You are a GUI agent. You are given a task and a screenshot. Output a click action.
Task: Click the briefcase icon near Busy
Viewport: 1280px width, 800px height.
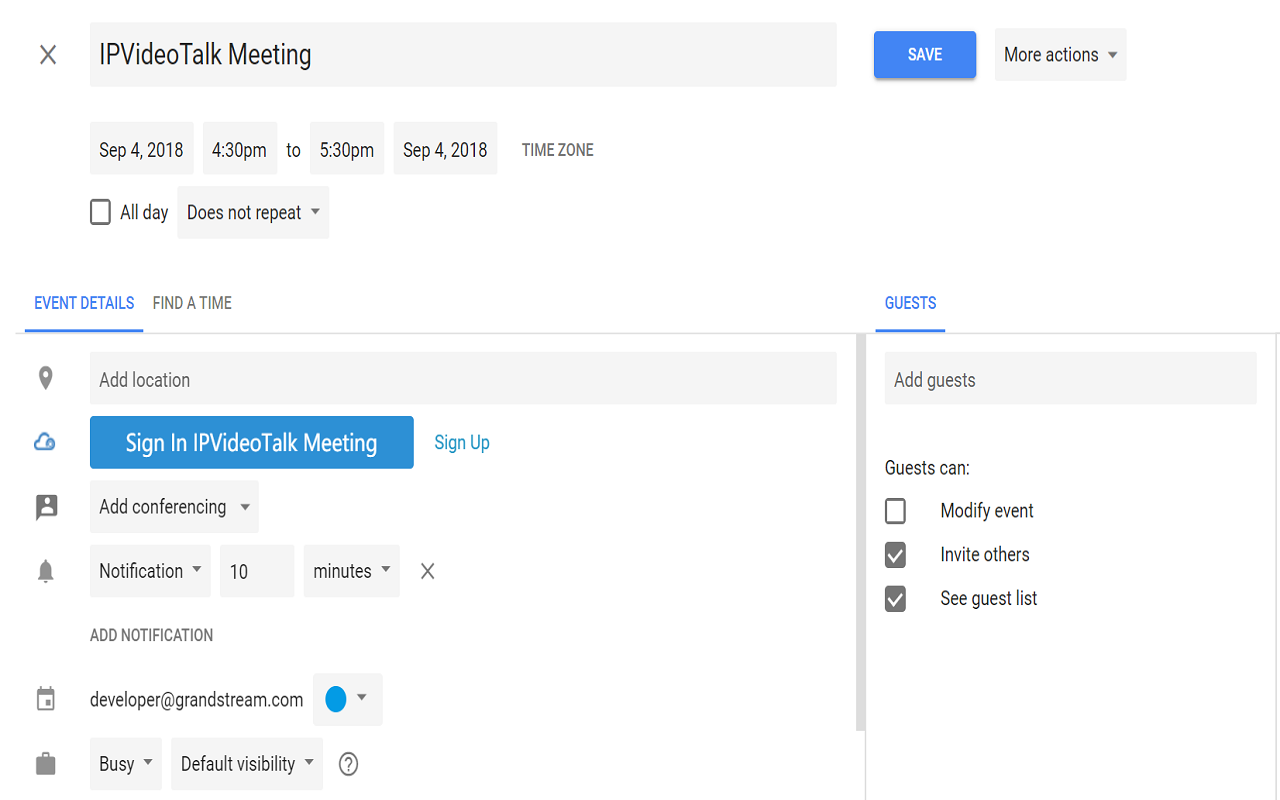45,763
